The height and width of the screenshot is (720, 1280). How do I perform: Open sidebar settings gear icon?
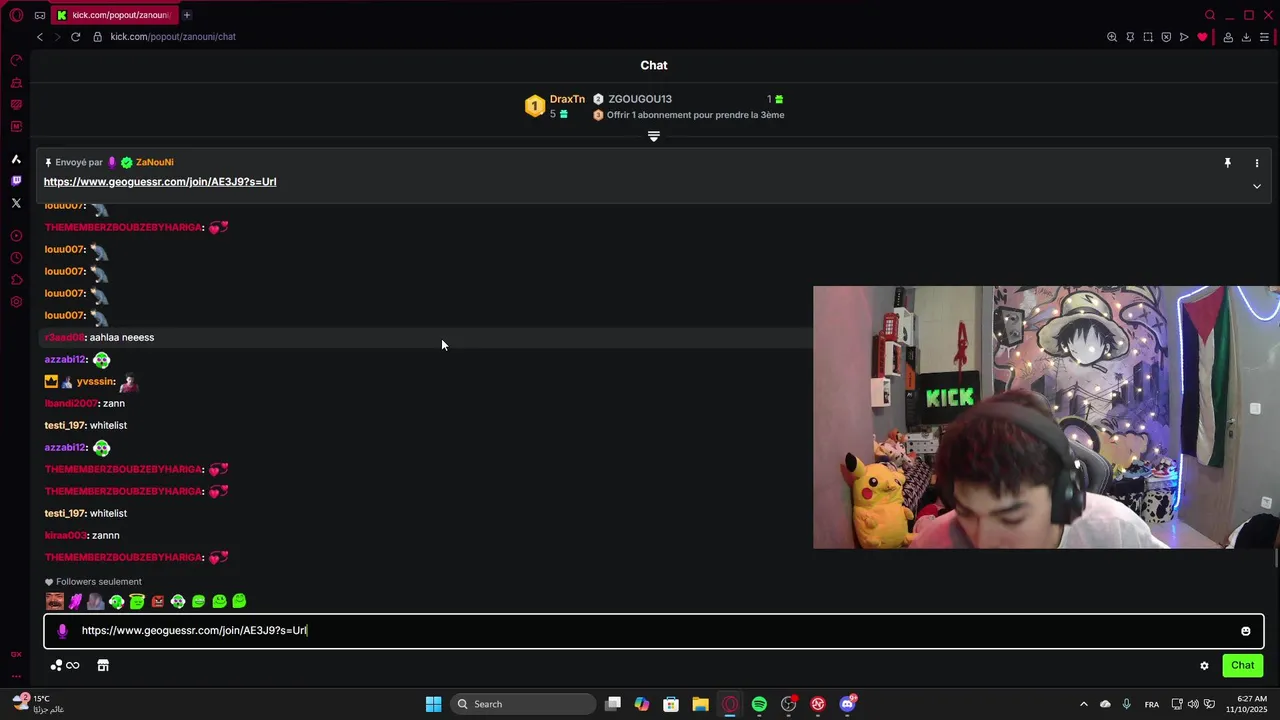(x=16, y=302)
